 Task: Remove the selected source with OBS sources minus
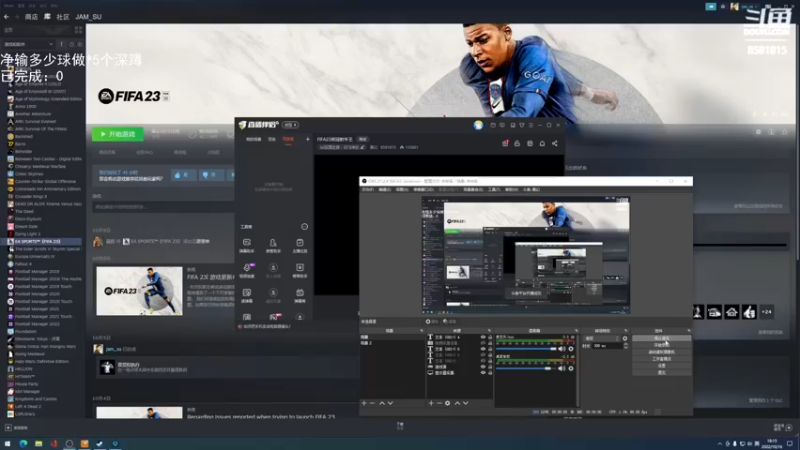pyautogui.click(x=439, y=403)
